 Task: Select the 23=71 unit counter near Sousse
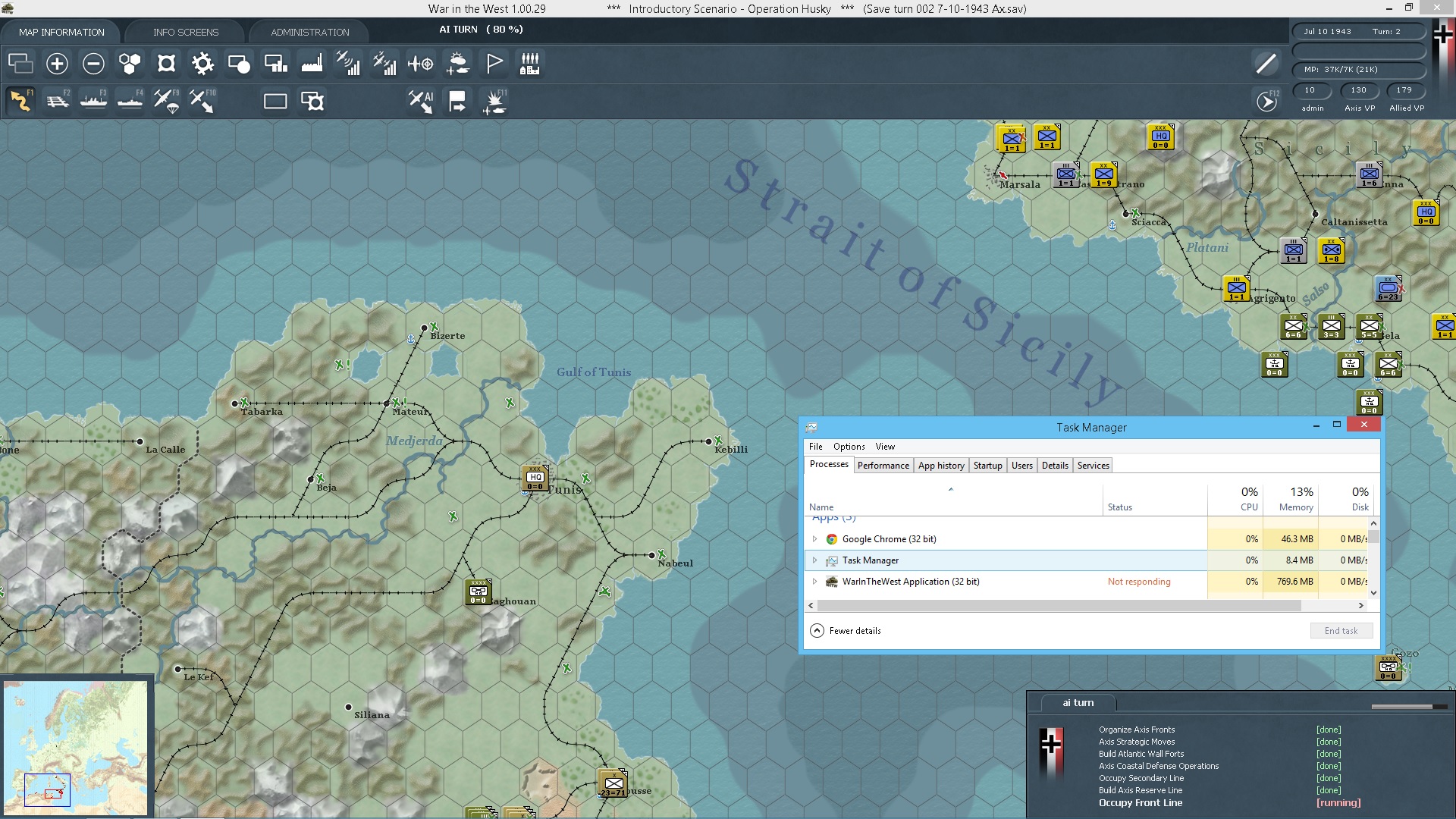coord(613,784)
